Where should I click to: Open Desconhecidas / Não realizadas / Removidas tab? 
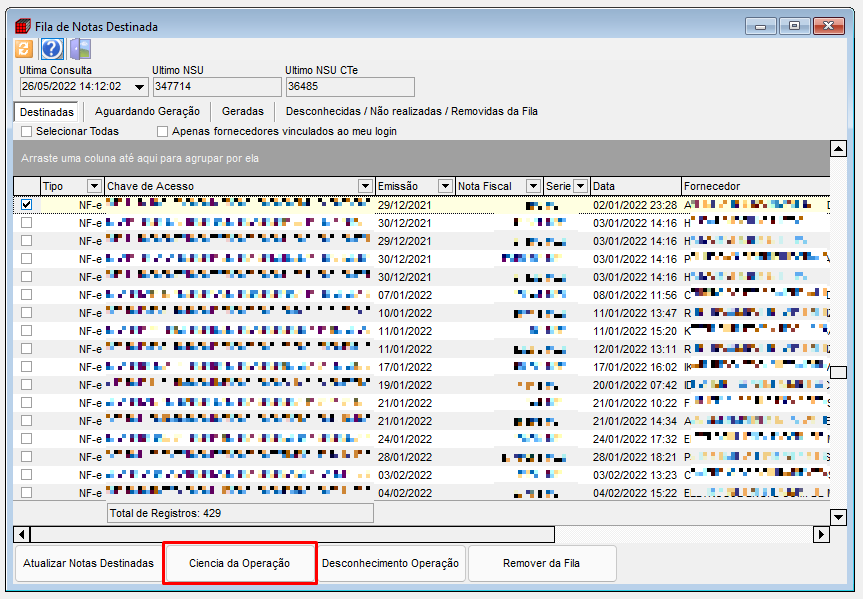tap(411, 111)
